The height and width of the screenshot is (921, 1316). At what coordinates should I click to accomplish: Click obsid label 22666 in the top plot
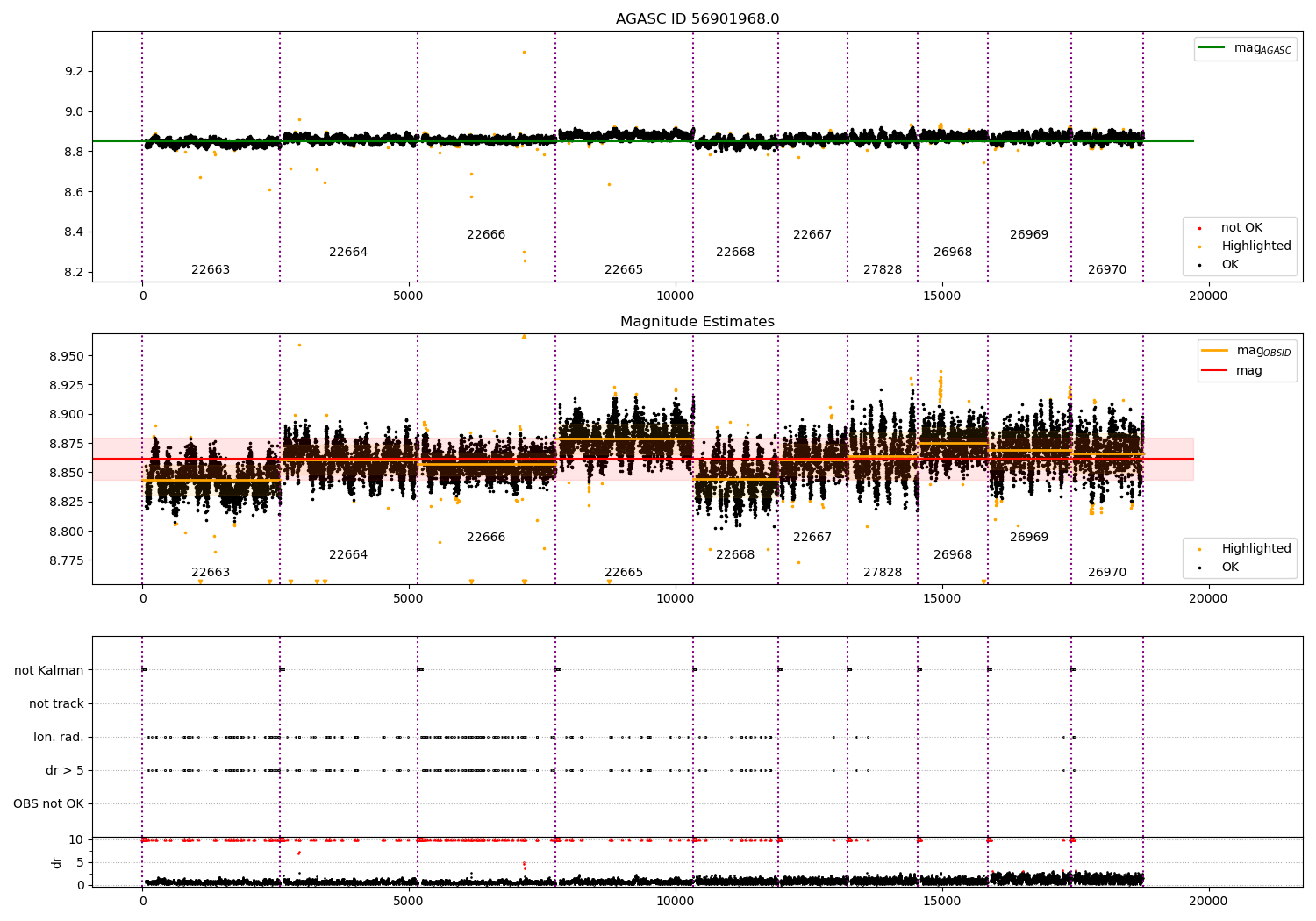pyautogui.click(x=486, y=235)
